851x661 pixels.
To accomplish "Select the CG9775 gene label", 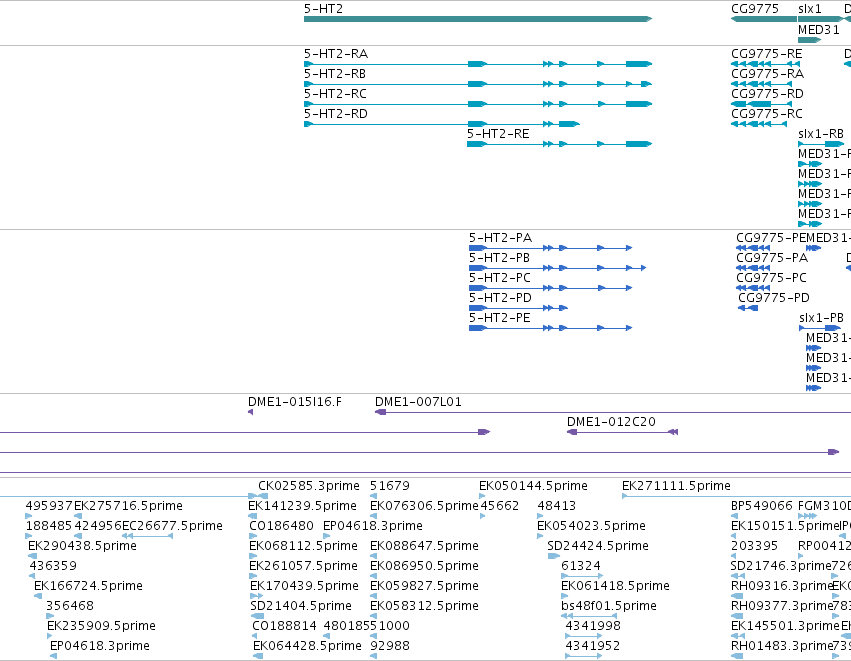I will pos(755,9).
